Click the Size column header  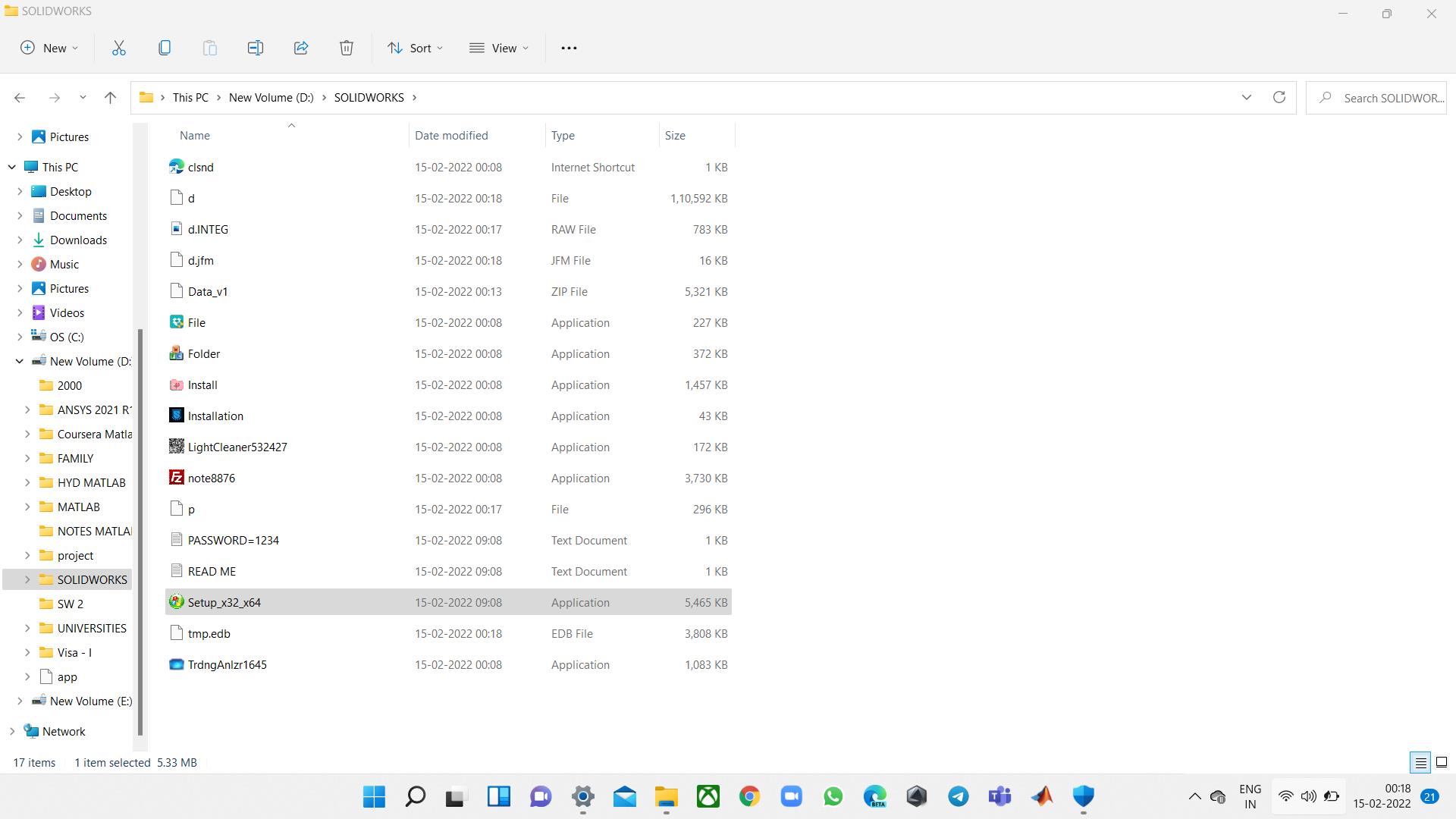coord(675,135)
